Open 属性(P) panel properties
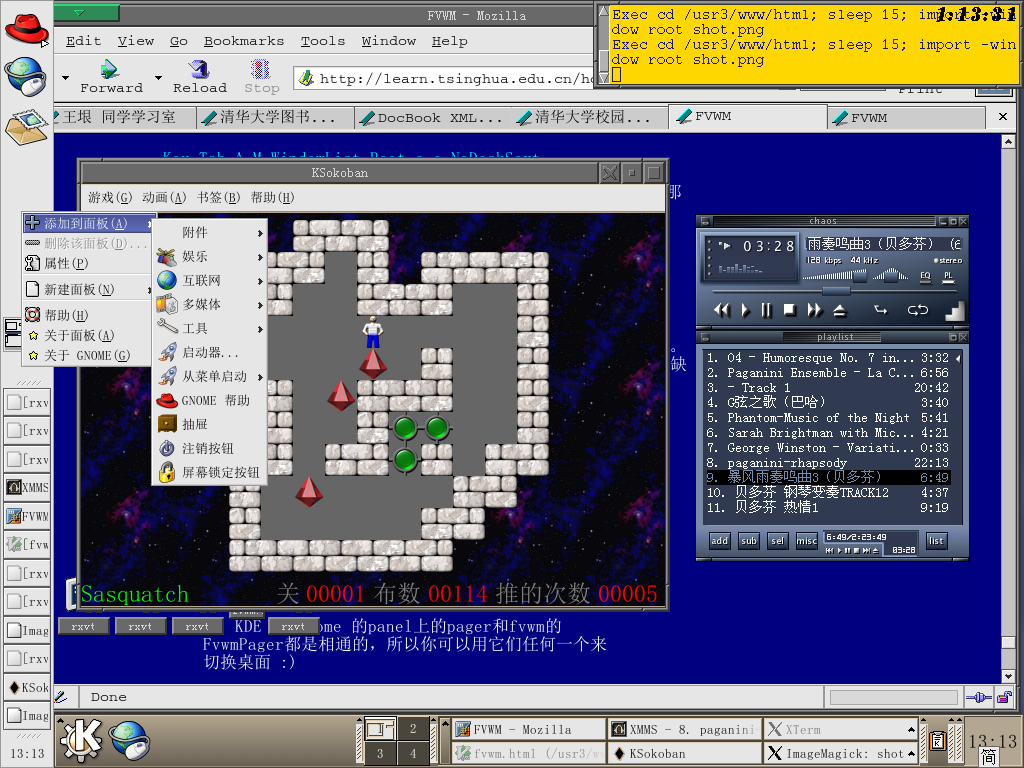The height and width of the screenshot is (768, 1024). pos(88,264)
